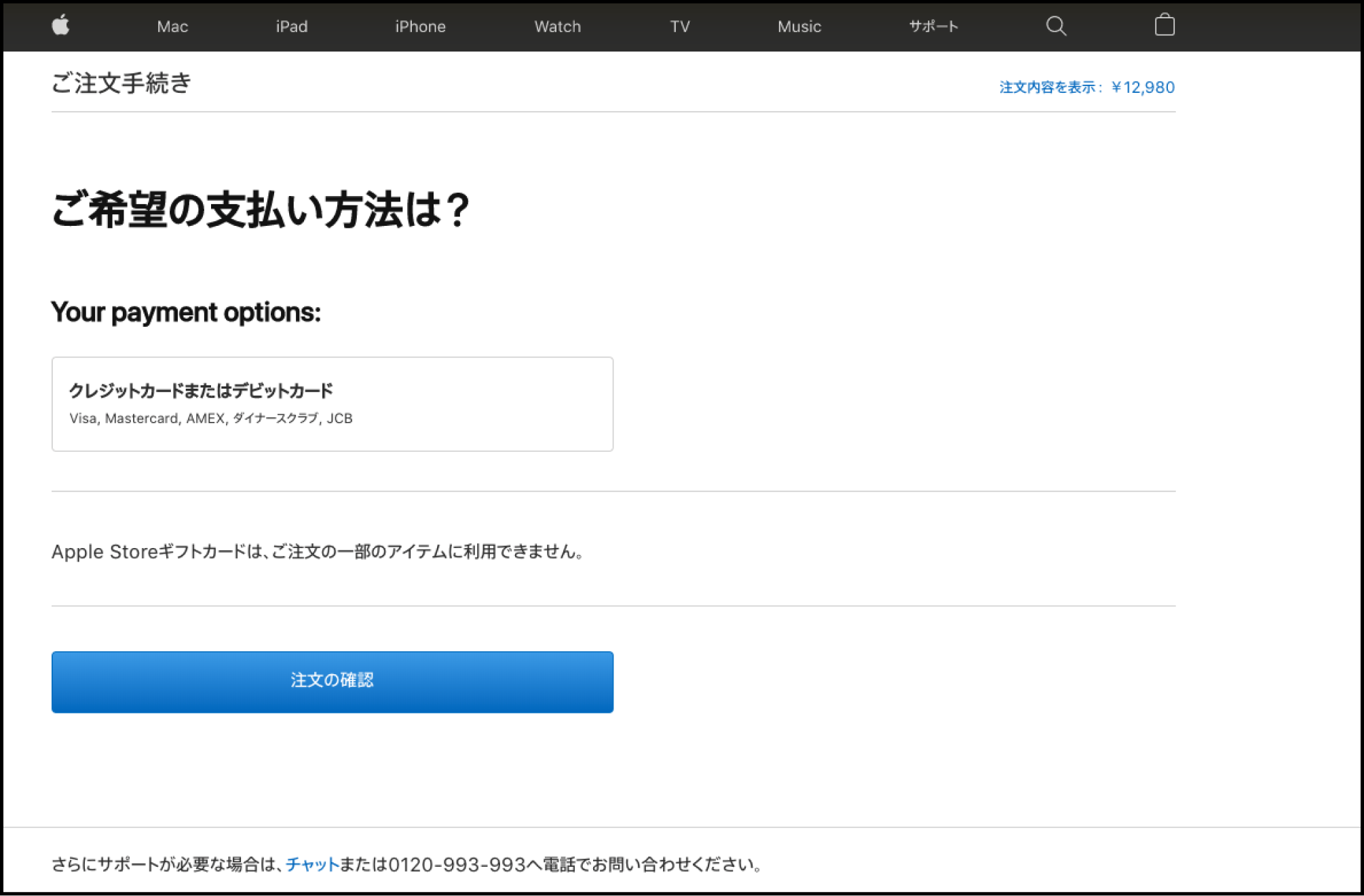The height and width of the screenshot is (896, 1364).
Task: Click the Your payment options: heading
Action: tap(186, 312)
